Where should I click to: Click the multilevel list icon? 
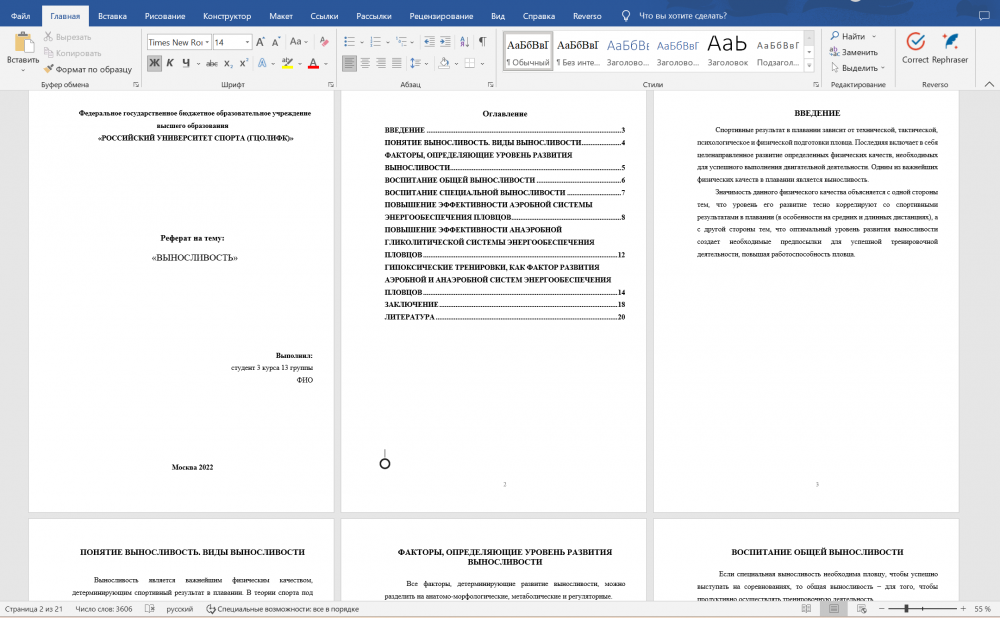pyautogui.click(x=401, y=42)
